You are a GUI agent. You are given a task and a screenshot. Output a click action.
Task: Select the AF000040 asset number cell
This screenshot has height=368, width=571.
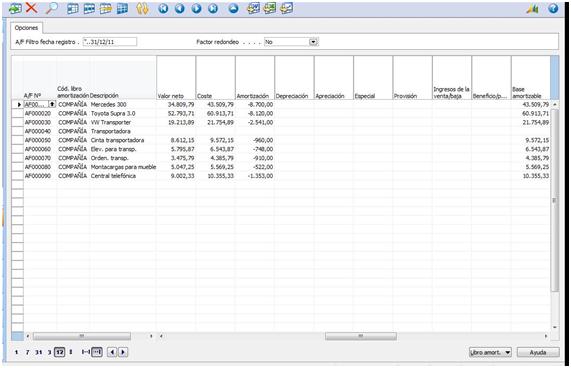(x=40, y=131)
